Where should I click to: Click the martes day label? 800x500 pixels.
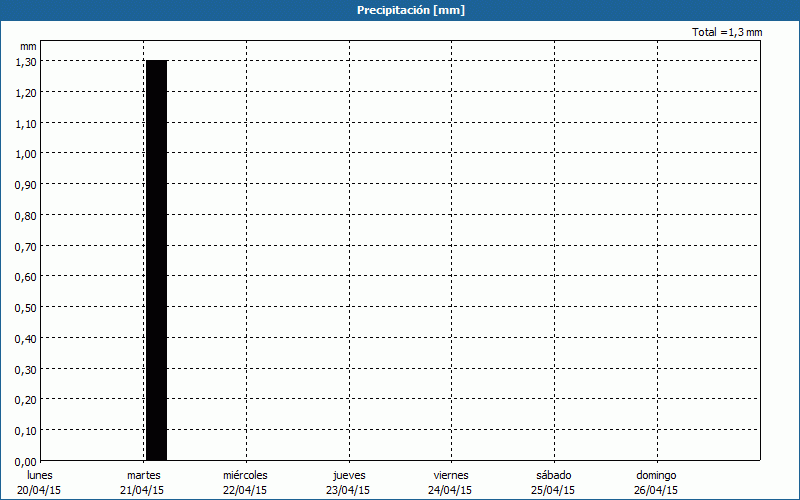tap(143, 475)
